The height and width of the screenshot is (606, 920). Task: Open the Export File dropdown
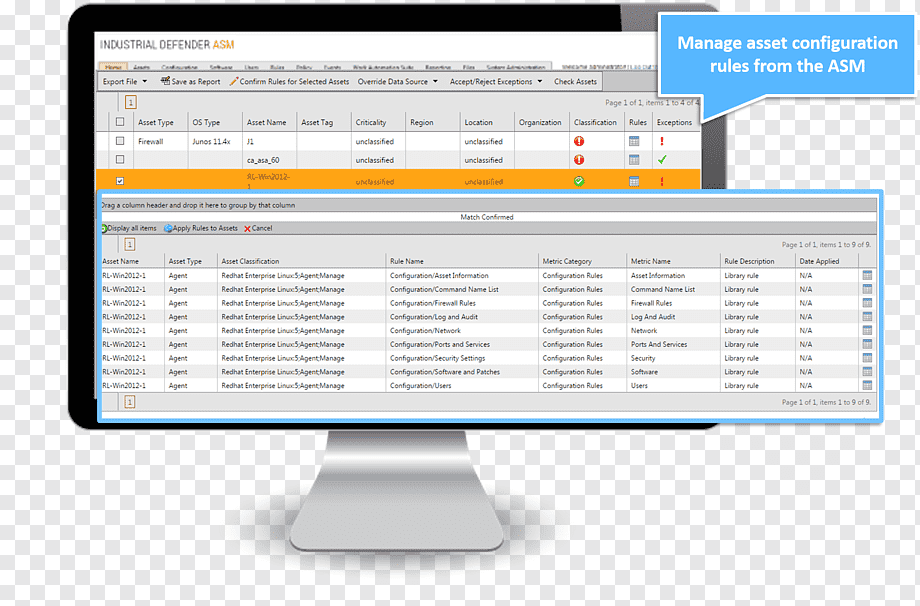coord(125,82)
